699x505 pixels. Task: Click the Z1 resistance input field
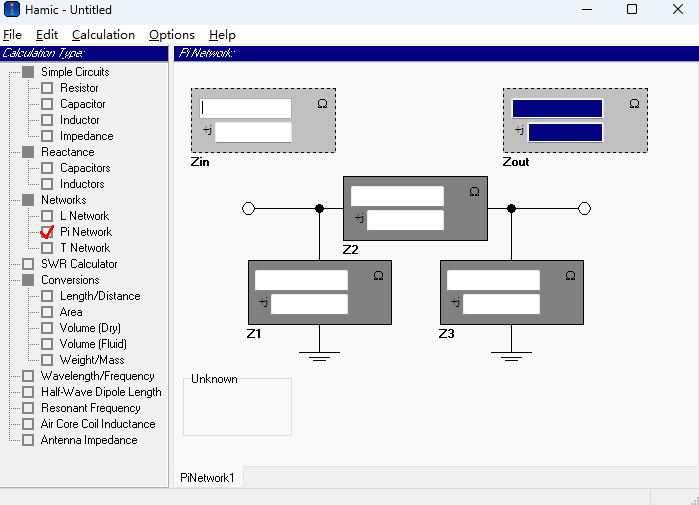click(x=301, y=280)
